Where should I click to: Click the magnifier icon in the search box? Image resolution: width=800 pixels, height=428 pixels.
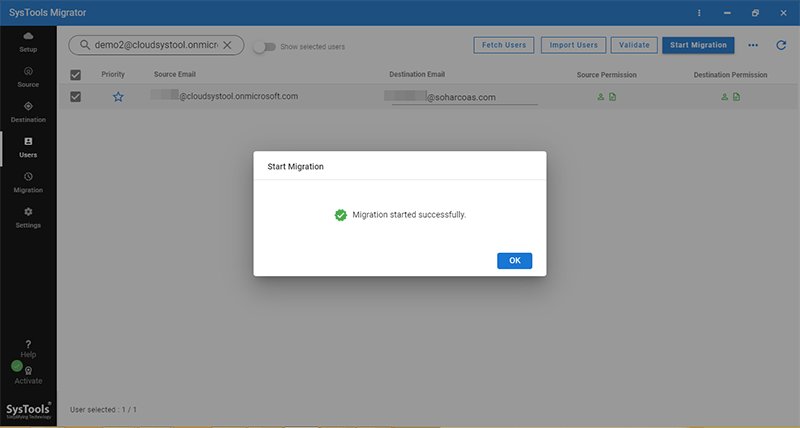click(85, 45)
